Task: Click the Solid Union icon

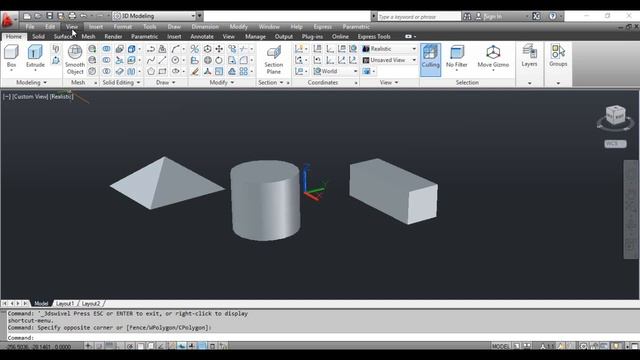Action: tap(106, 49)
